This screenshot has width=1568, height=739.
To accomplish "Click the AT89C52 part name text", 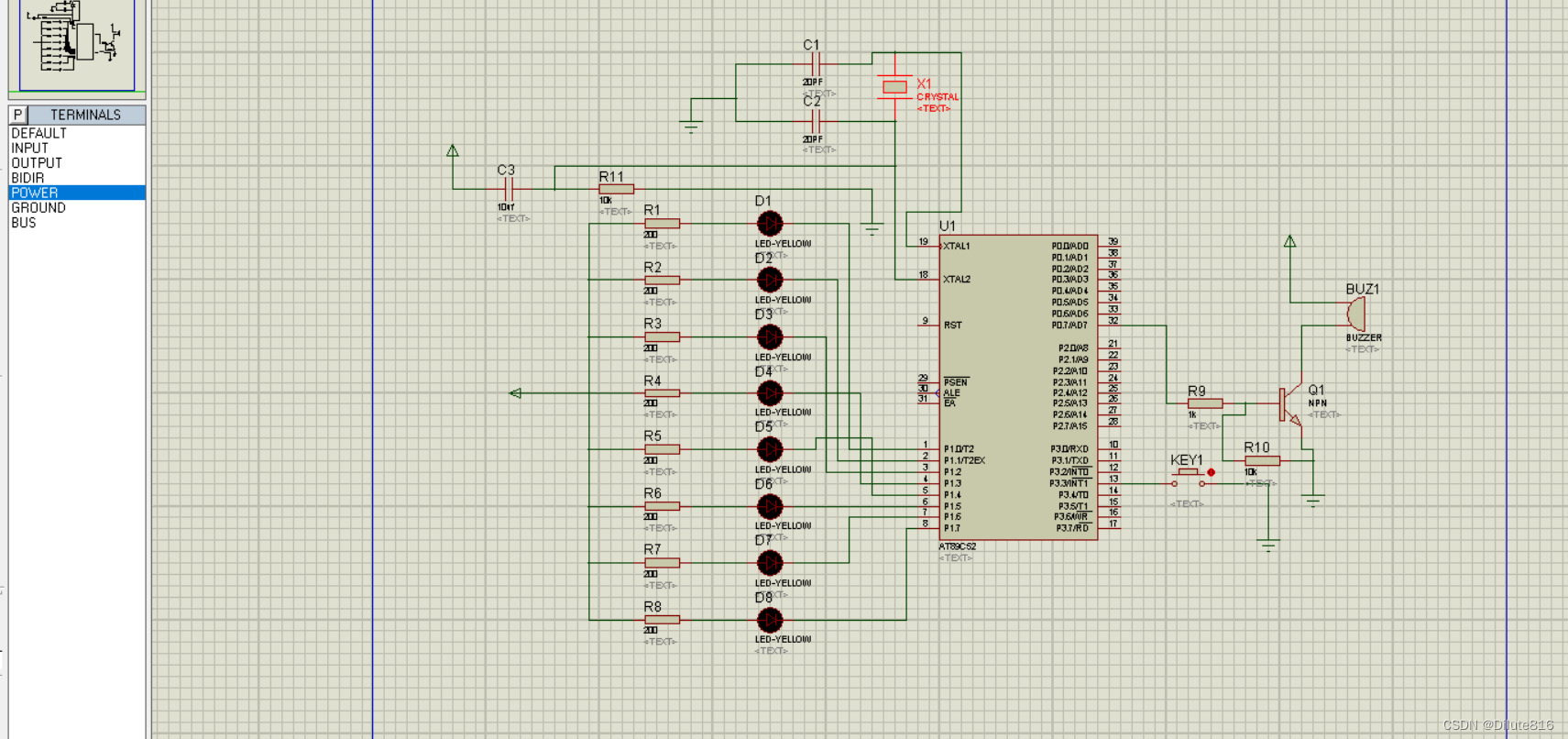I will 958,546.
